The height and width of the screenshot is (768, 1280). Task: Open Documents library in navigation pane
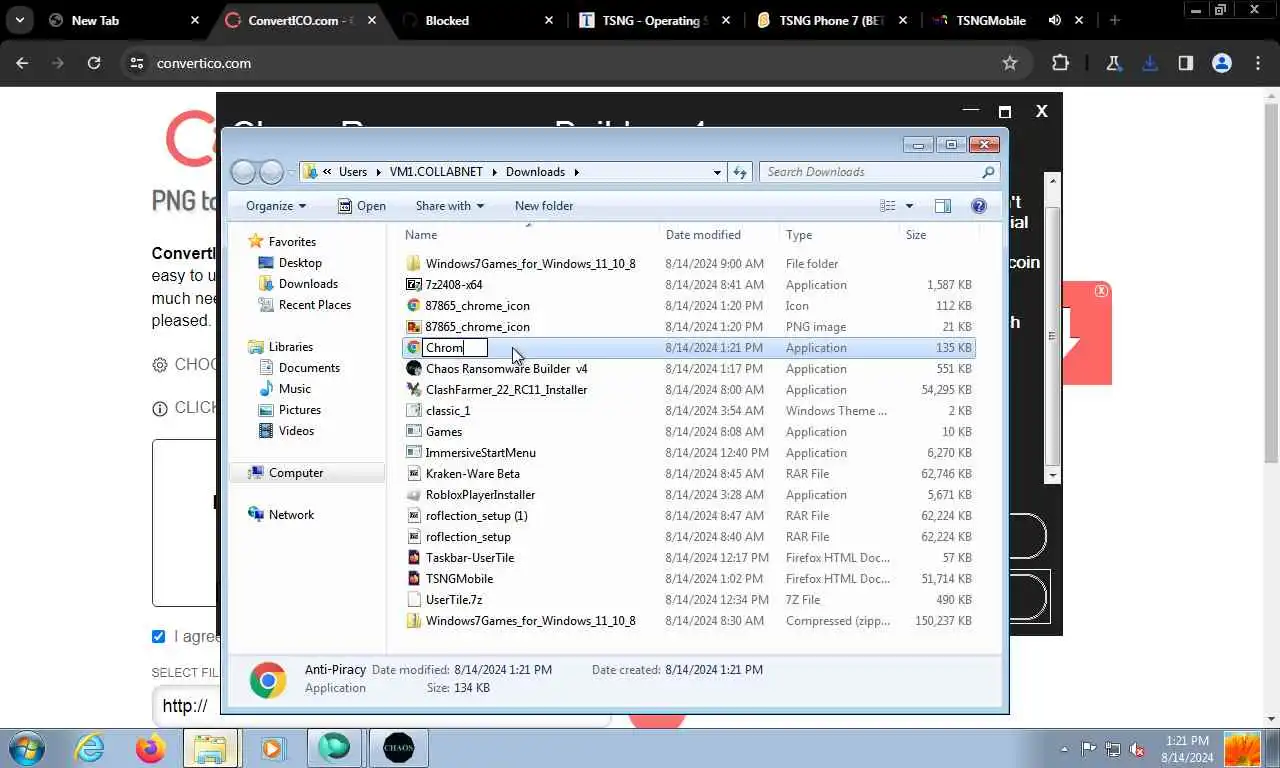[x=309, y=368]
